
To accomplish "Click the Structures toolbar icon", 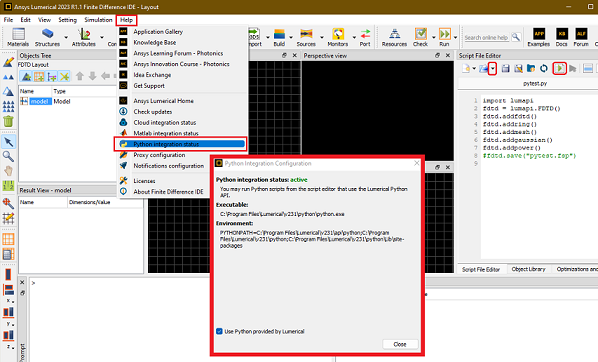I will pos(47,34).
